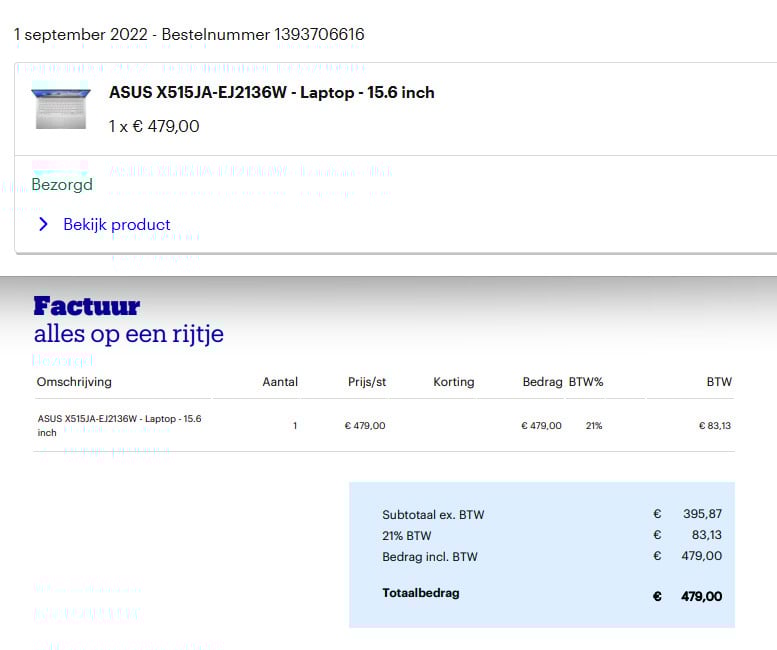Click the 'BTW%' column header
The image size is (777, 650).
click(x=586, y=382)
